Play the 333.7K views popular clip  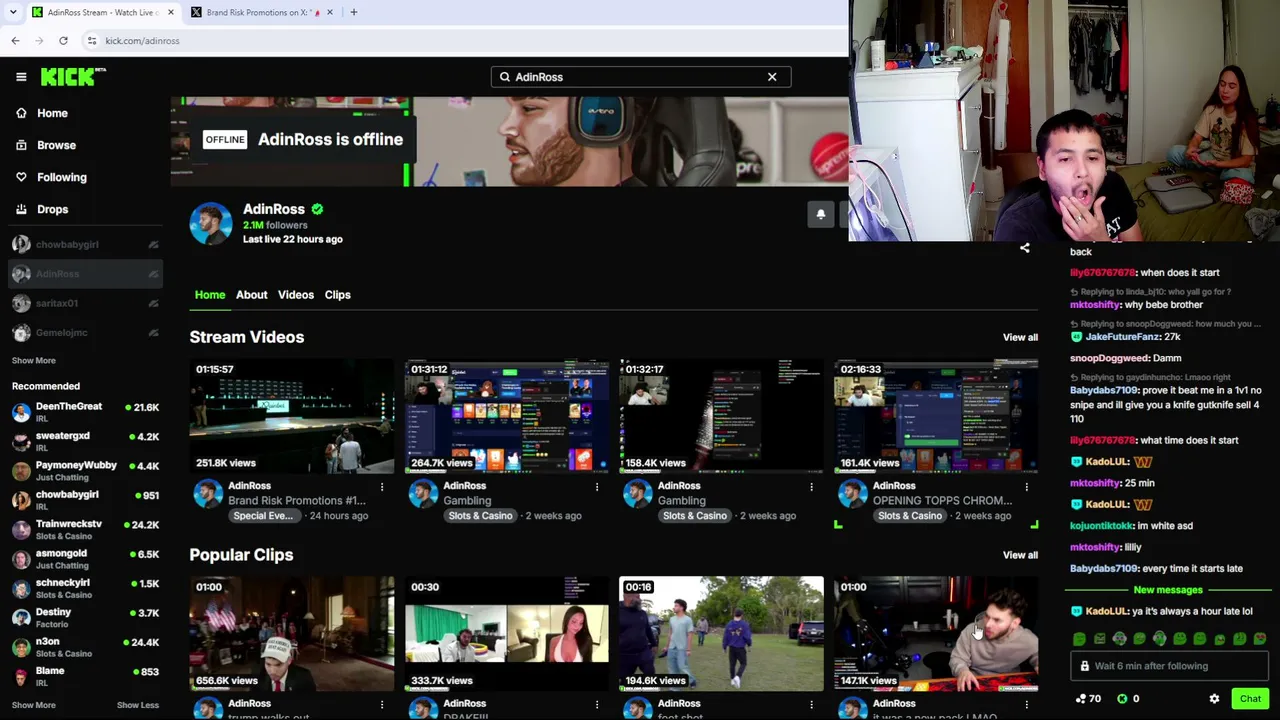coord(507,633)
